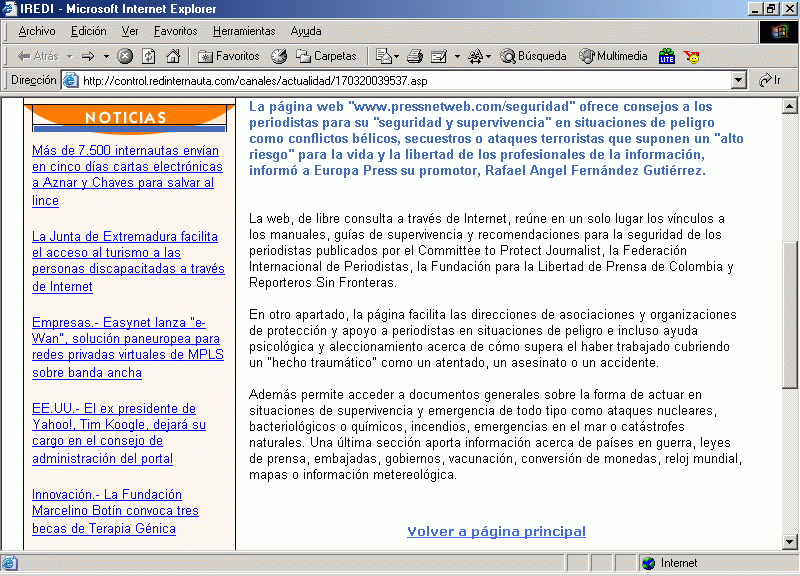800x576 pixels.
Task: Click the status bar IE page icon
Action: [9, 563]
